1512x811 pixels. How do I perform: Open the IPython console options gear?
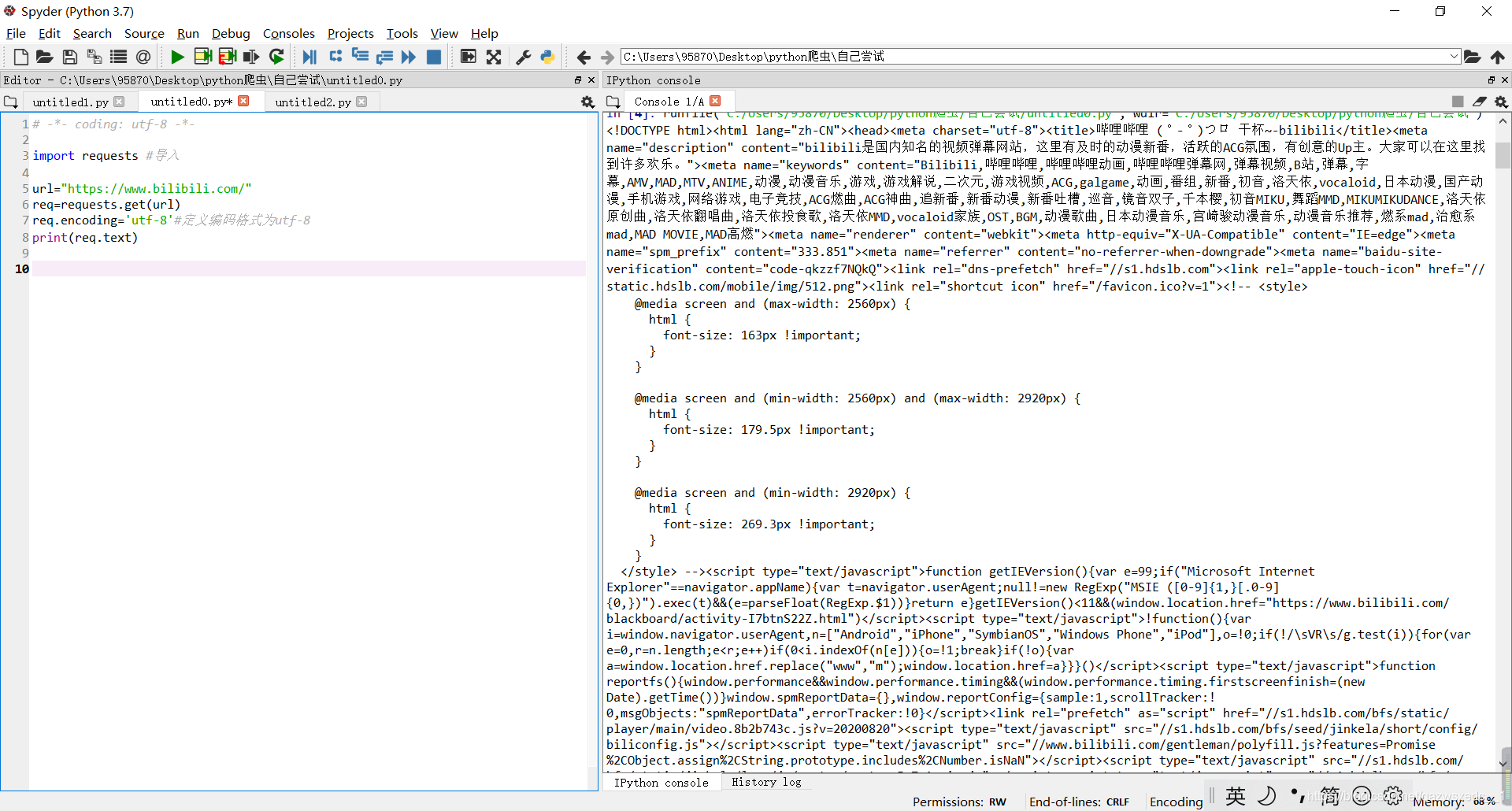(x=1501, y=102)
